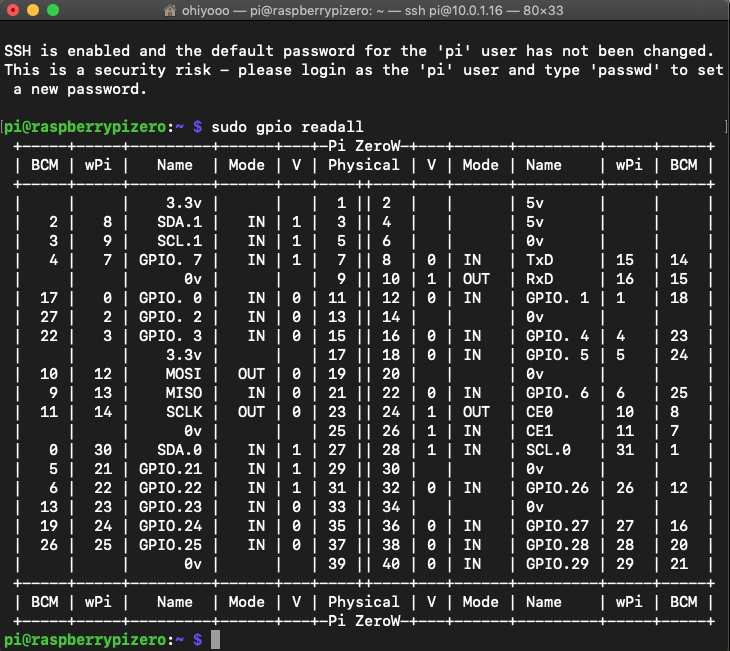
Task: Click the 'SCL.0' name cell
Action: 548,450
